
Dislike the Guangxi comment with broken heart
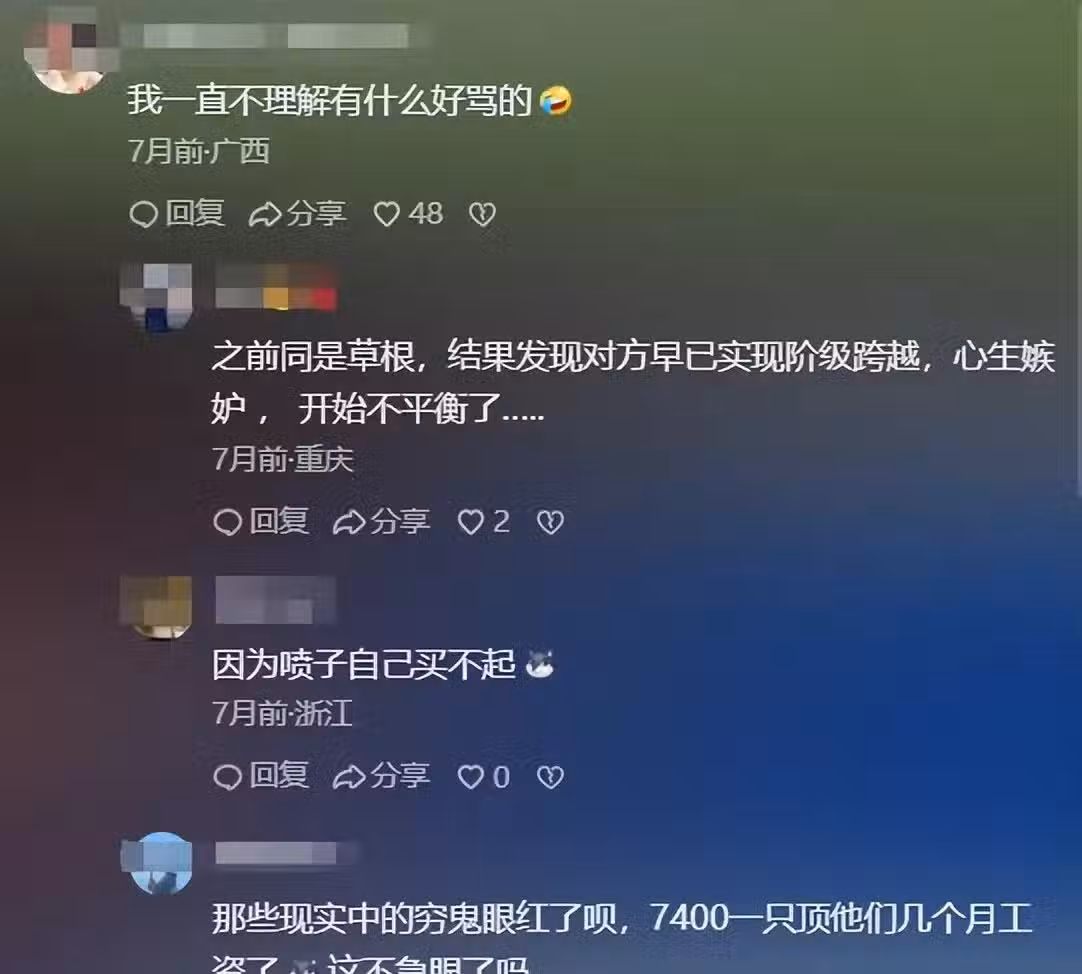[x=482, y=214]
